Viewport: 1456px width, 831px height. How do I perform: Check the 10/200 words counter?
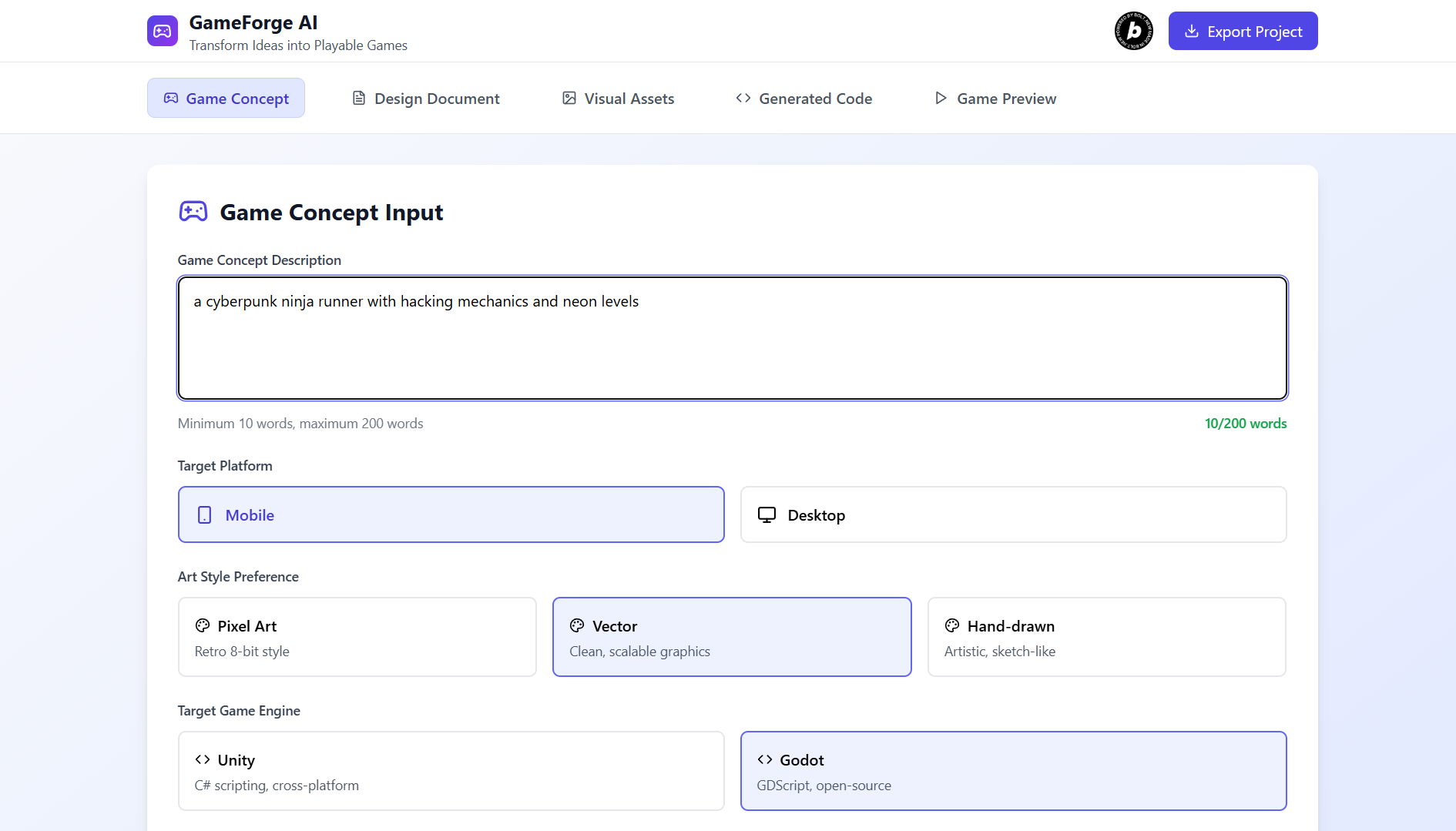1245,423
